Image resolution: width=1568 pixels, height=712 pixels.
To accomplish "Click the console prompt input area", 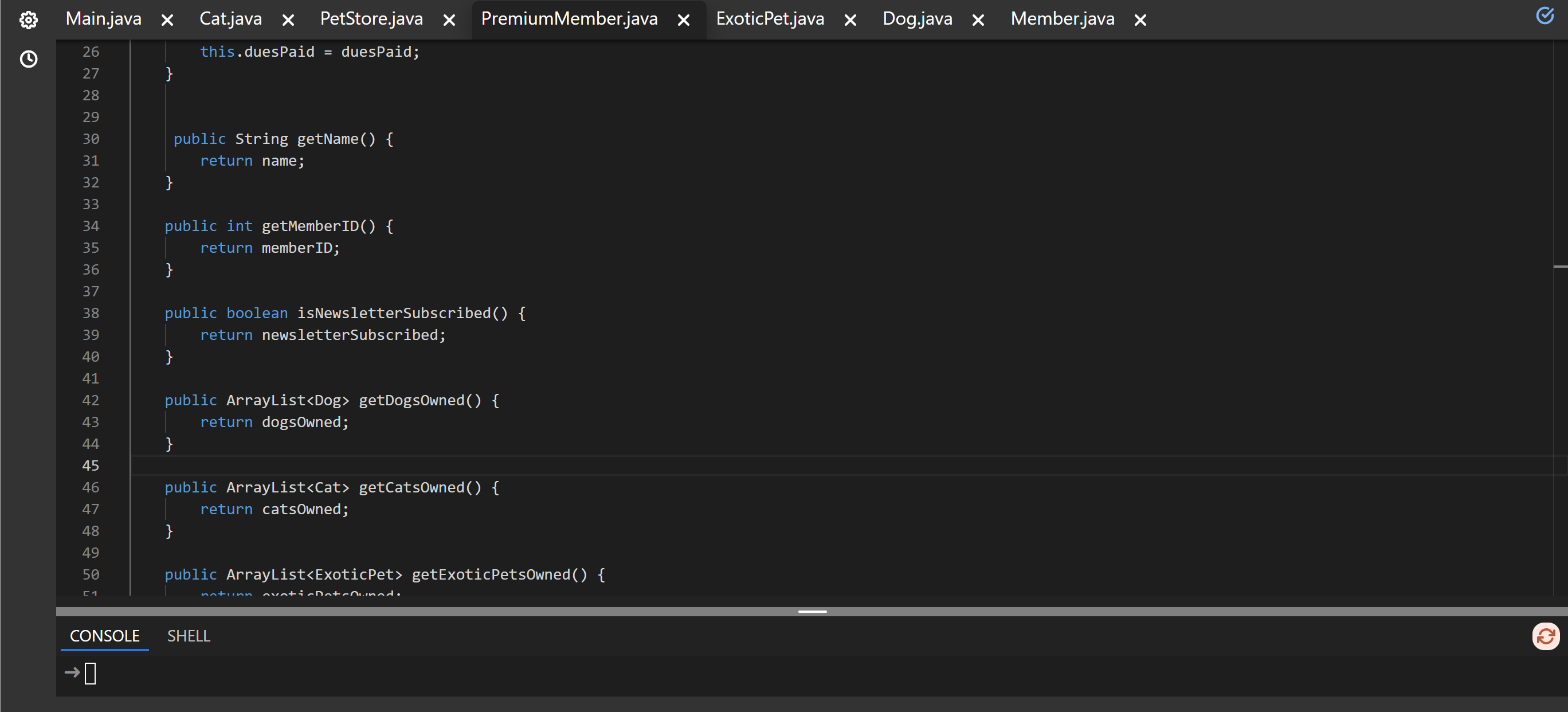I will (x=90, y=673).
